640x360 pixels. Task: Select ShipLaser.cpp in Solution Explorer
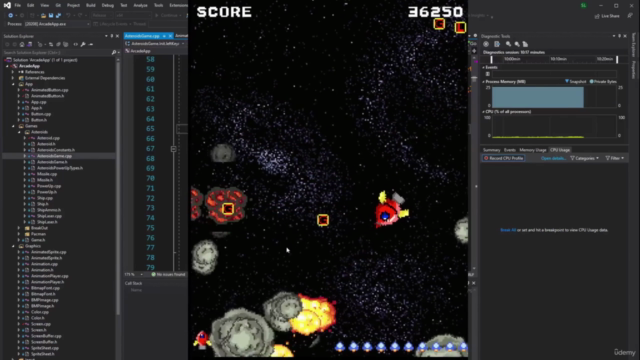pyautogui.click(x=49, y=216)
